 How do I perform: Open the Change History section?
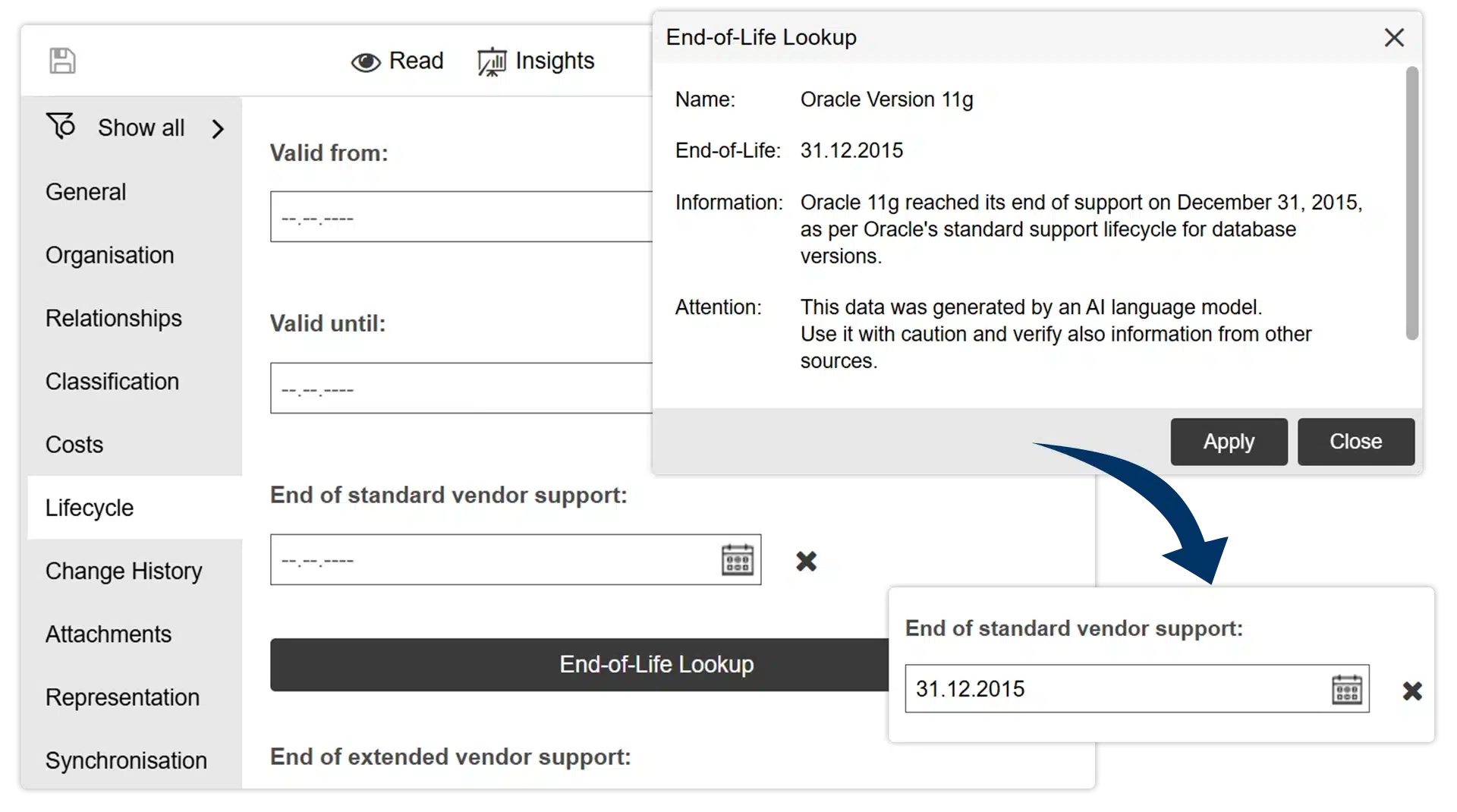[124, 571]
